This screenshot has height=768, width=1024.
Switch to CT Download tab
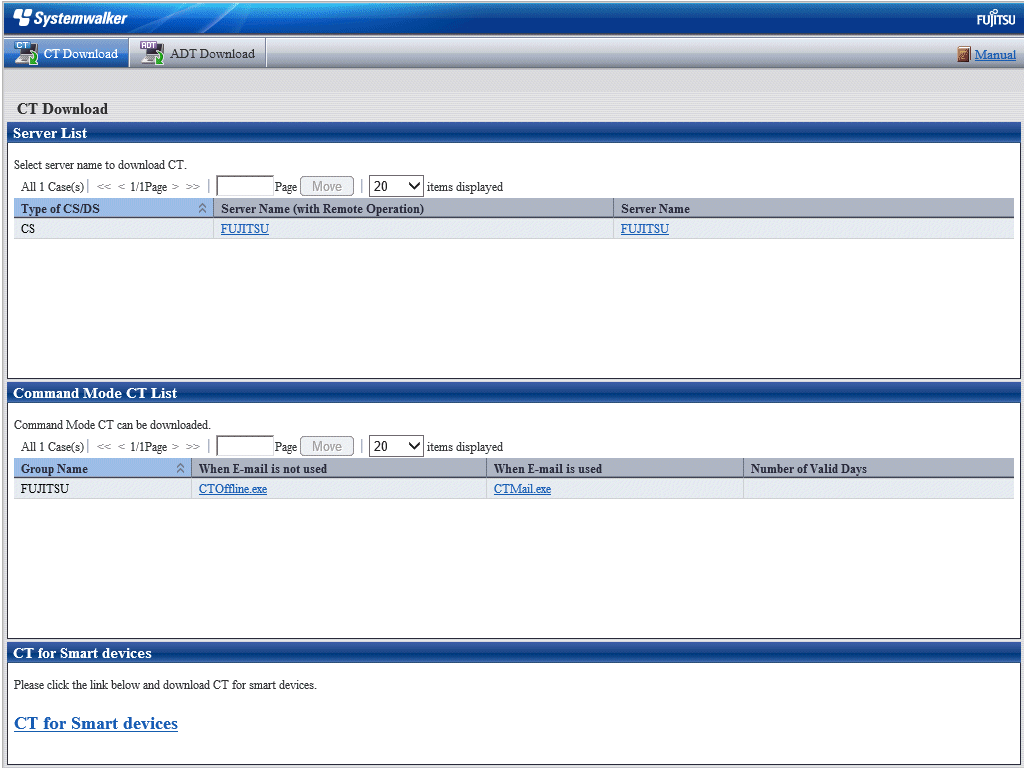pos(67,53)
